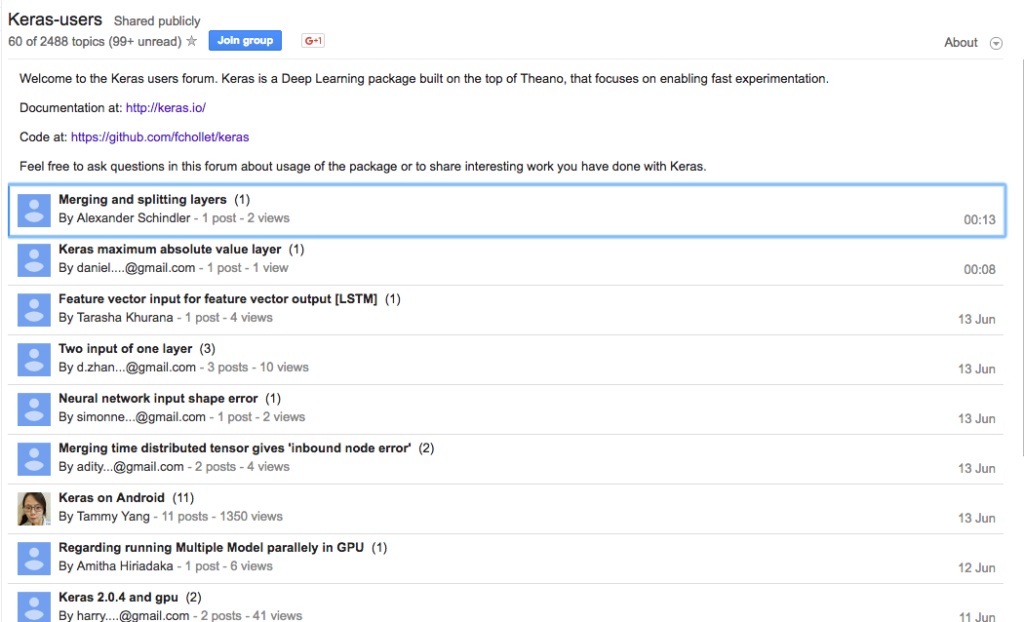Image resolution: width=1024 pixels, height=622 pixels.
Task: Click the Join group button
Action: (x=245, y=41)
